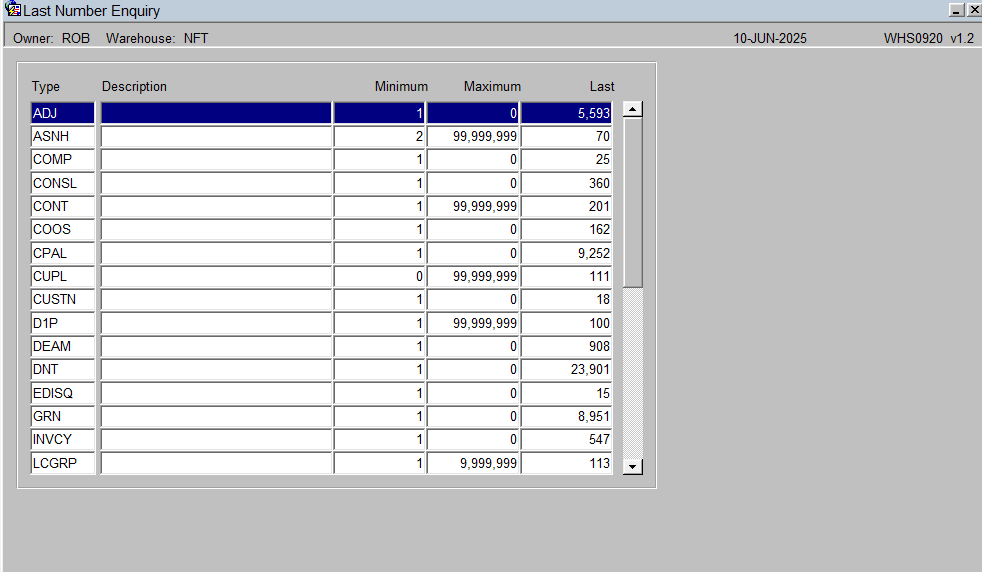
Task: Click the Last value 113 for LCGRP
Action: point(567,464)
